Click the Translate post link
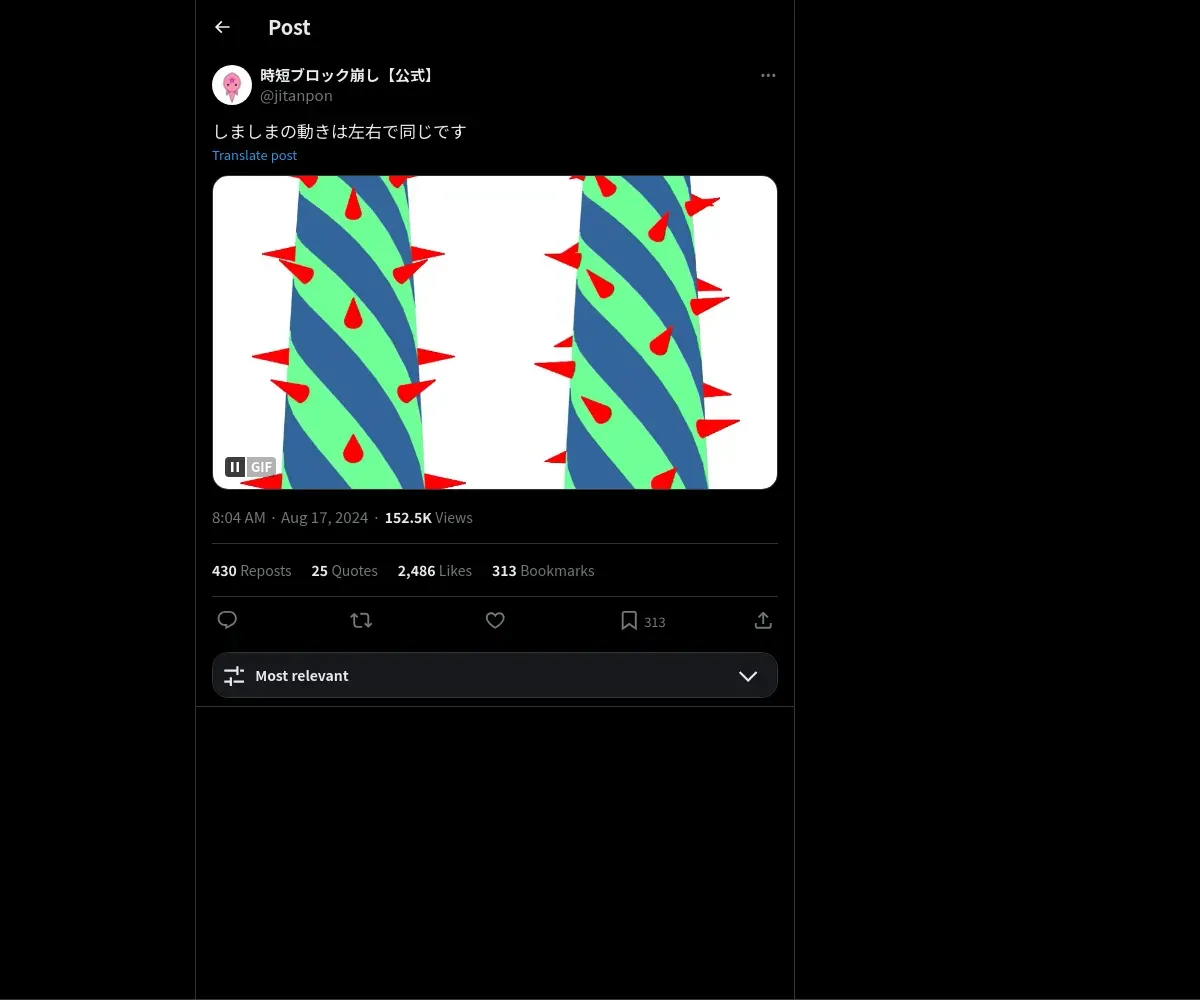This screenshot has height=1000, width=1200. (x=254, y=155)
